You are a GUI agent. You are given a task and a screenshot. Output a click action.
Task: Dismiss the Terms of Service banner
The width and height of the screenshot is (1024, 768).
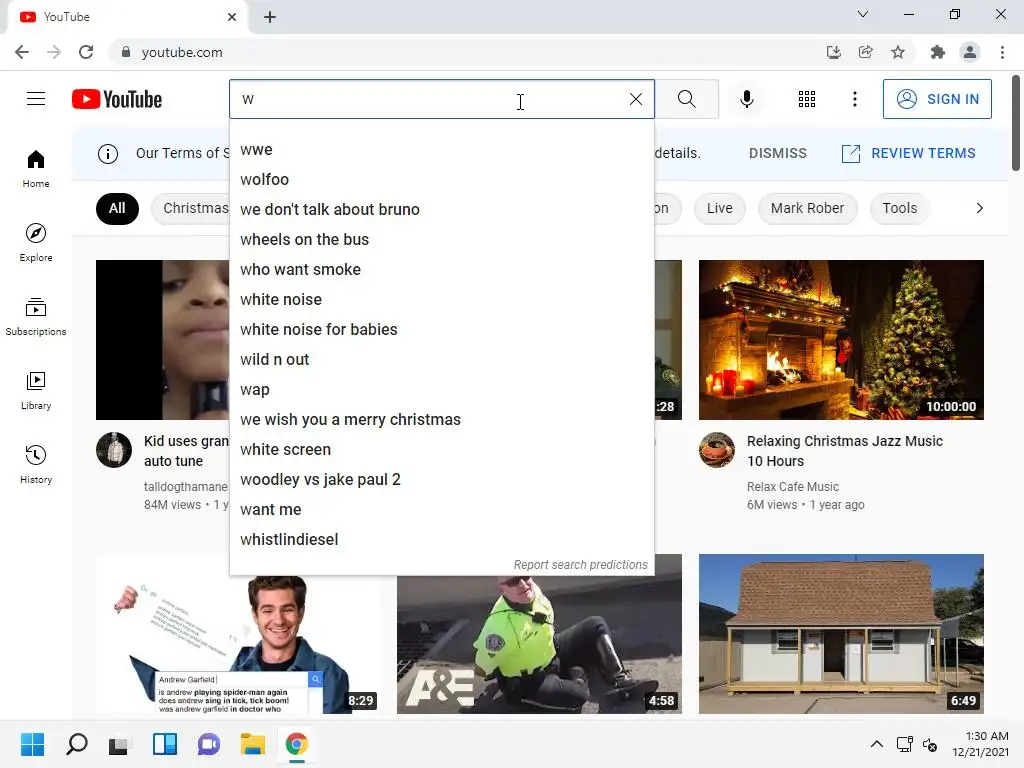(x=777, y=153)
